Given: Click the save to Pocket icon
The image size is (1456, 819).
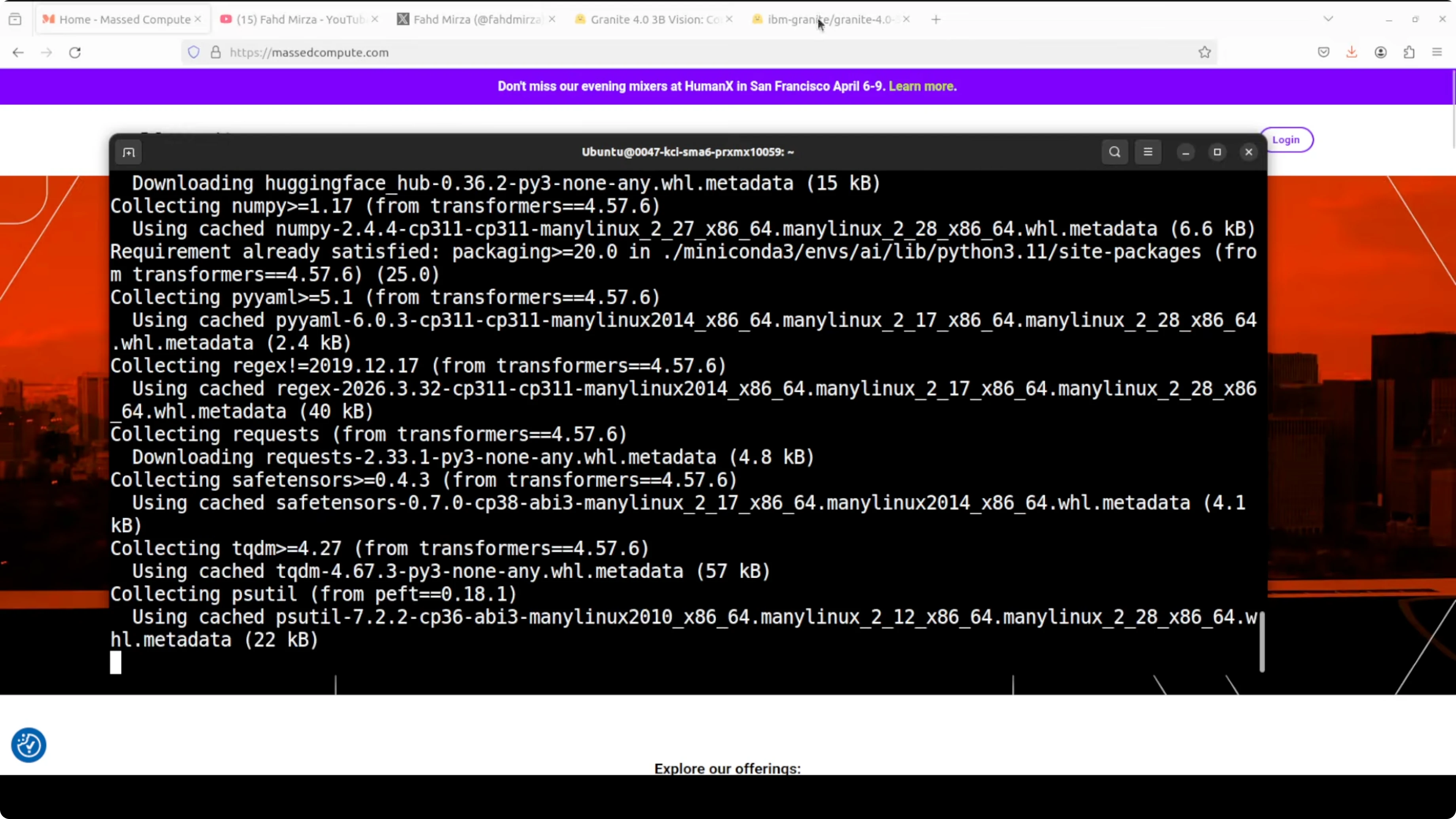Looking at the screenshot, I should click(1323, 53).
